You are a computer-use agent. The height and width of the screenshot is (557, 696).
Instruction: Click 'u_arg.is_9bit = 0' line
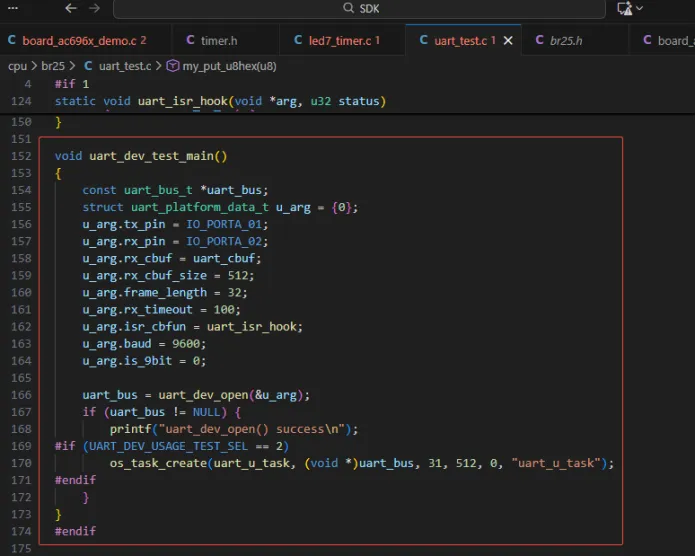[x=144, y=361]
